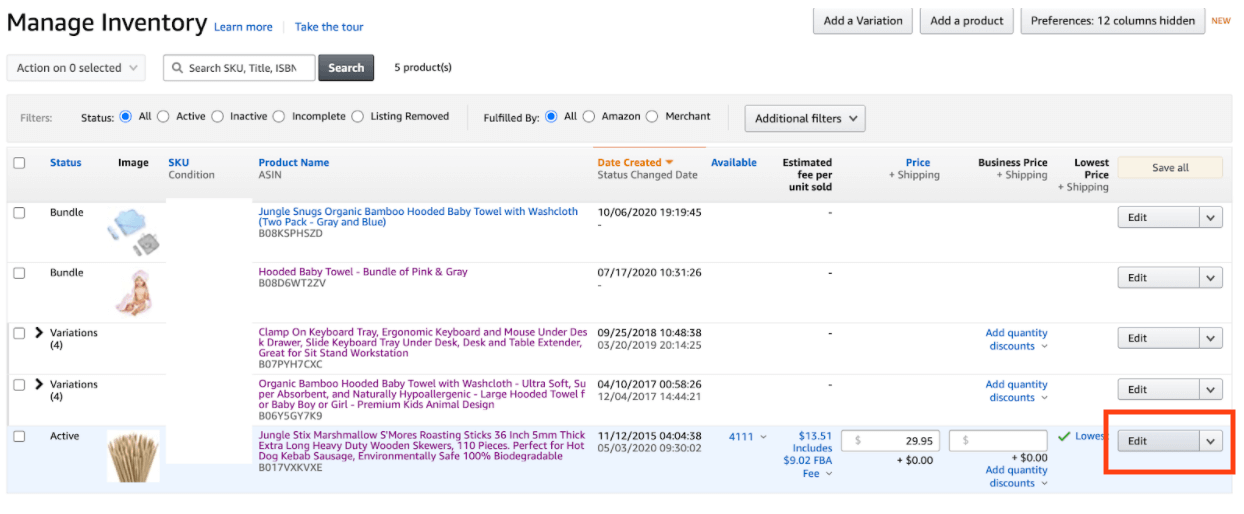The image size is (1244, 514).
Task: Expand the Organic Bamboo Towel variations arrow
Action: [x=40, y=384]
